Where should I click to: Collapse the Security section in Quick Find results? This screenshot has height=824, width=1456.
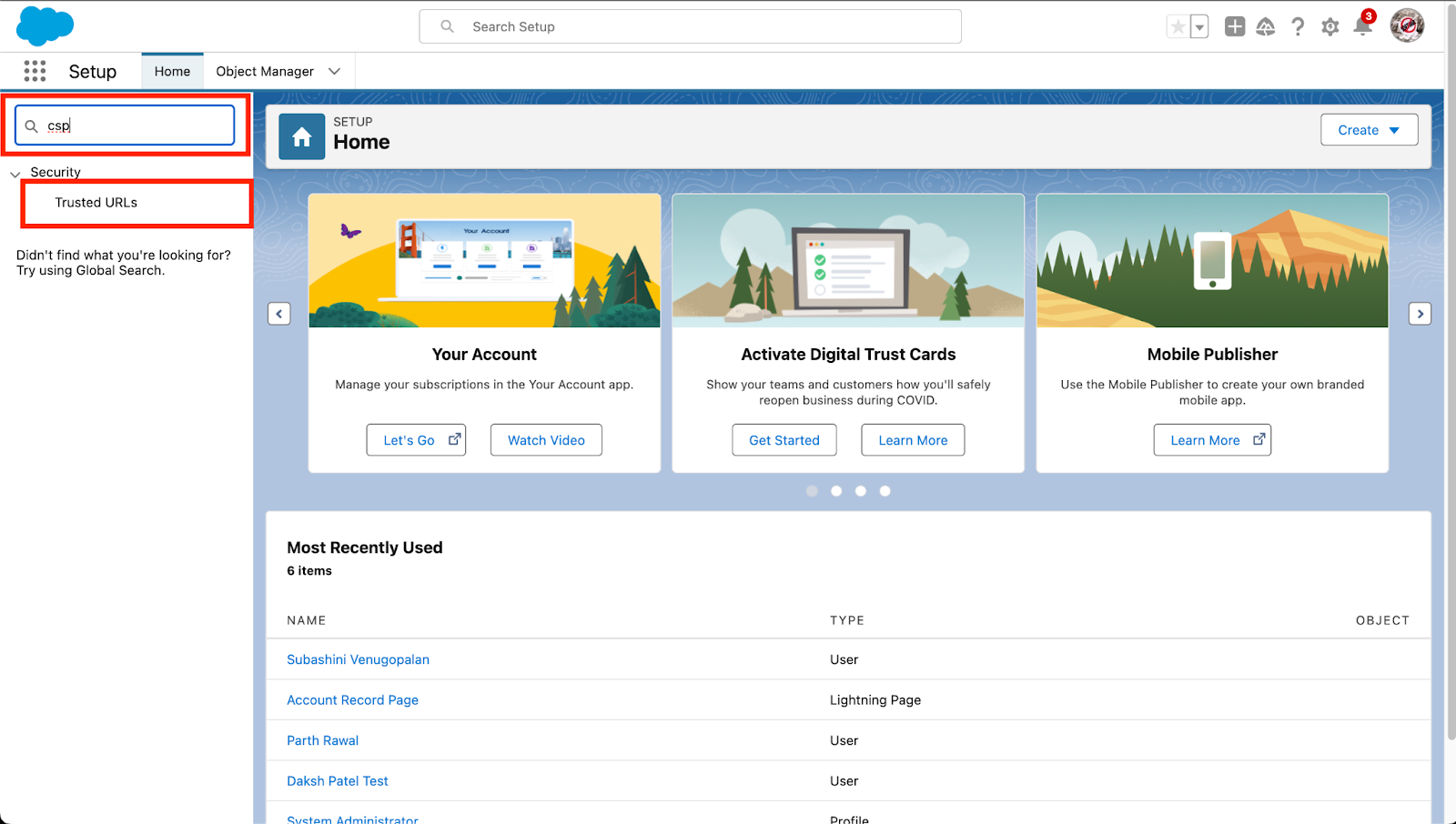click(x=15, y=172)
